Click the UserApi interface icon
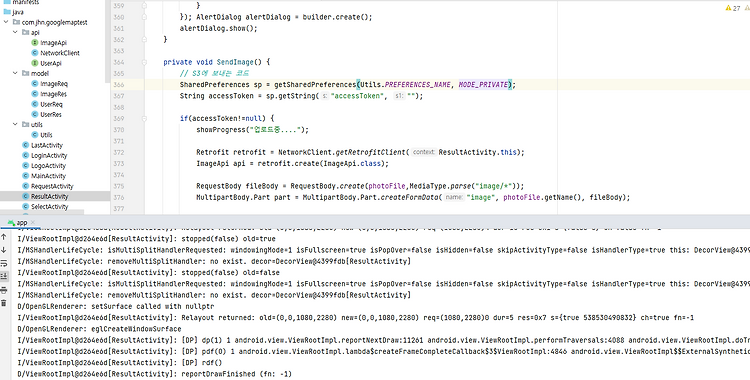 coord(34,63)
